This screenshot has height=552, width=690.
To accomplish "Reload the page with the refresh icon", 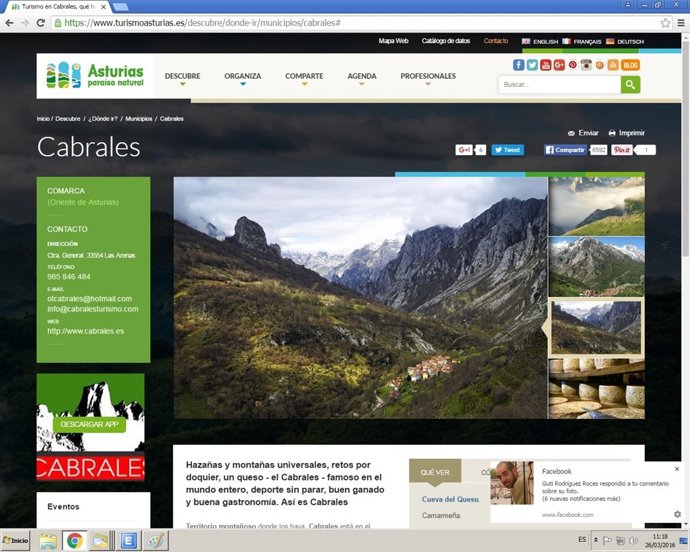I will (40, 23).
